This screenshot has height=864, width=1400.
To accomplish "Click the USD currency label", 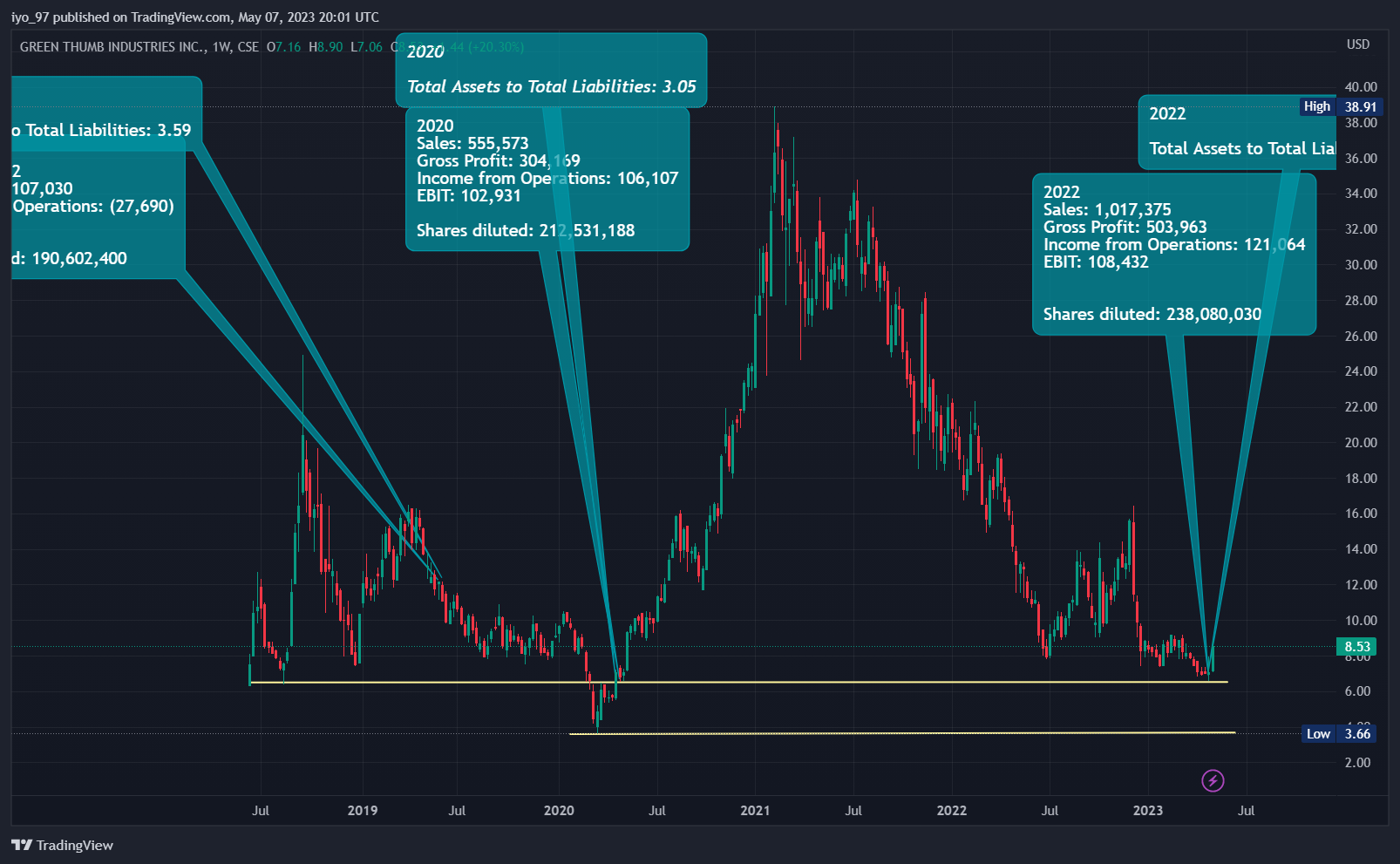I will point(1357,44).
